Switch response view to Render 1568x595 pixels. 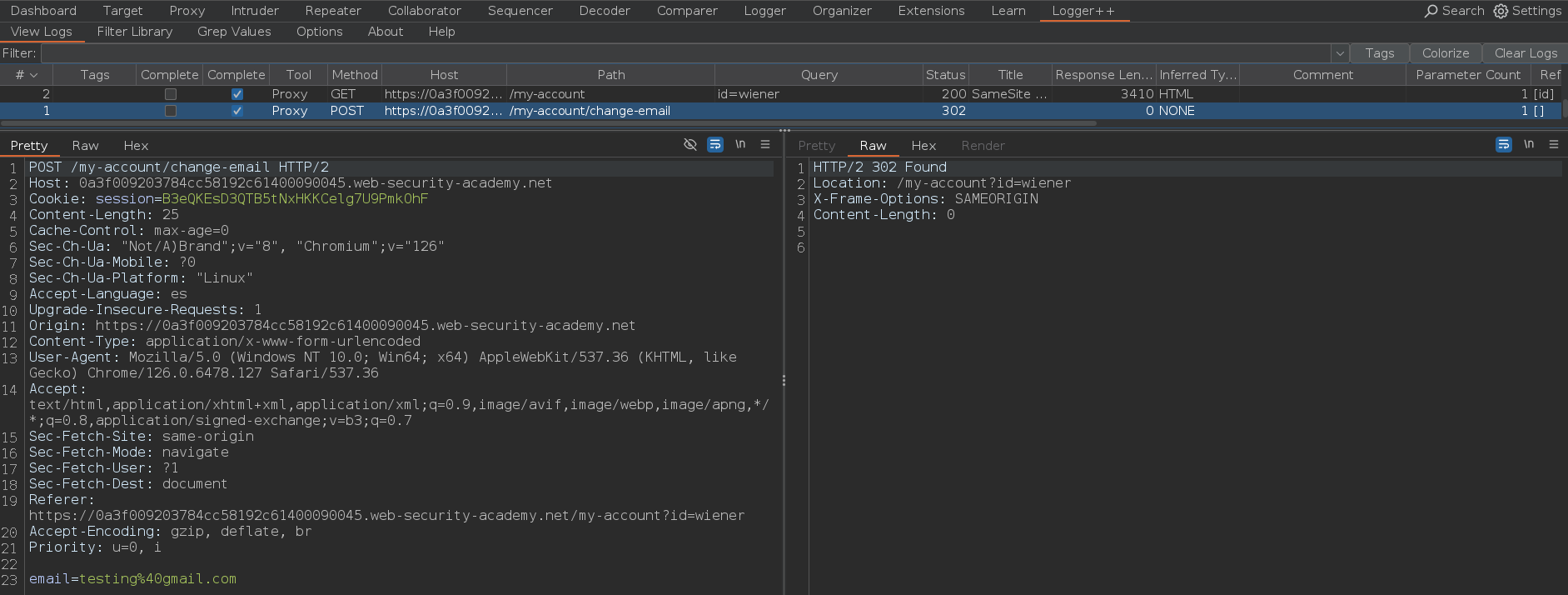[x=983, y=146]
